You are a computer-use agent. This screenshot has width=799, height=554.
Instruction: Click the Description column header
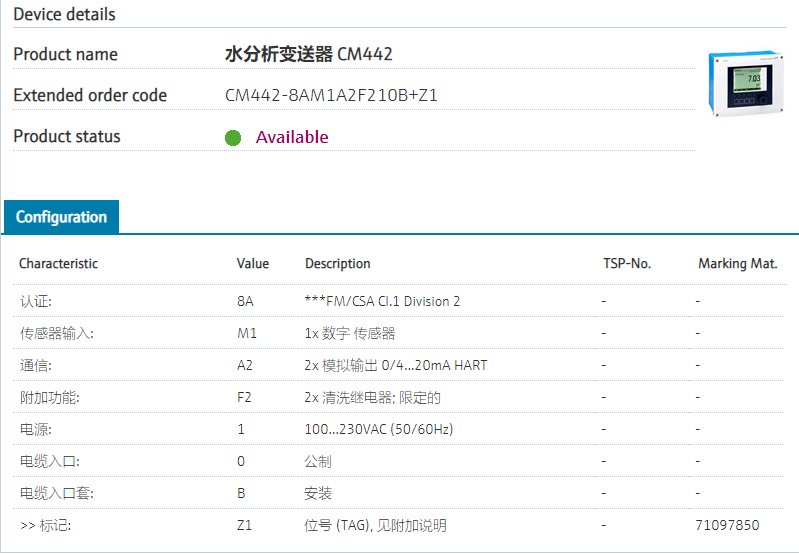click(x=337, y=264)
